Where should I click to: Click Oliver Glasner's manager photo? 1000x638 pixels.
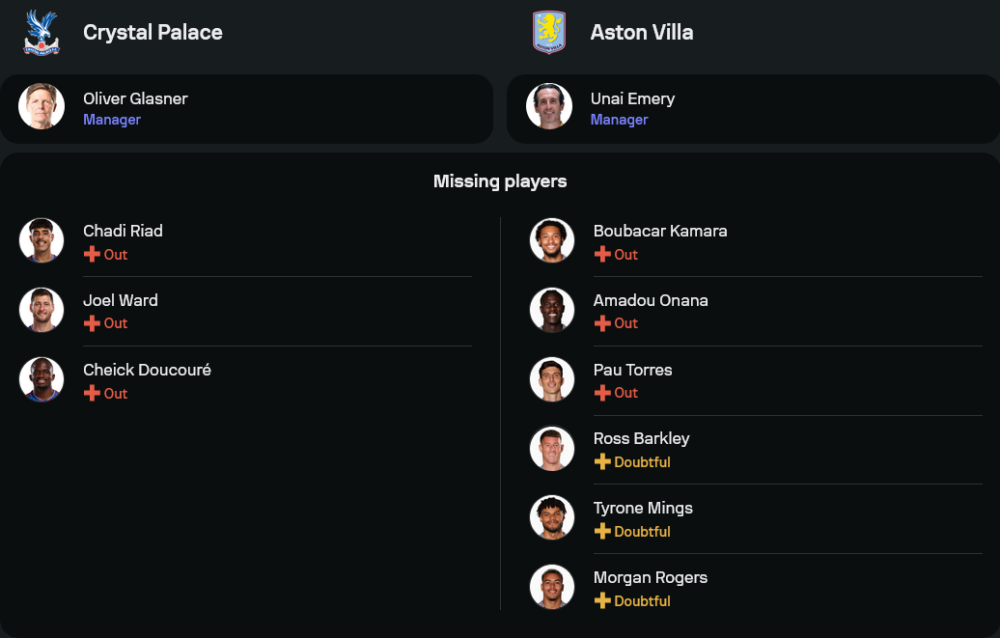41,107
